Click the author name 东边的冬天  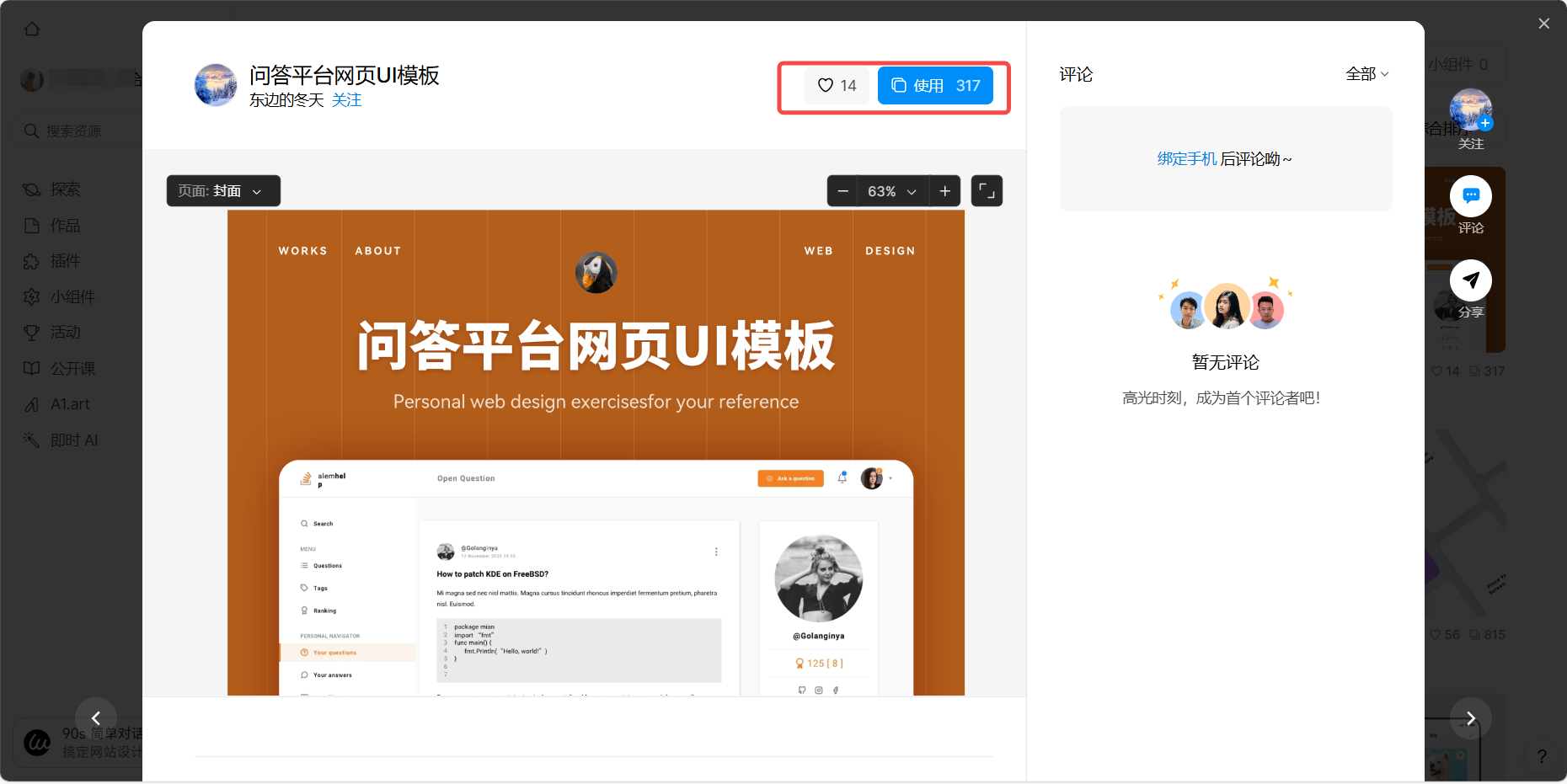286,100
